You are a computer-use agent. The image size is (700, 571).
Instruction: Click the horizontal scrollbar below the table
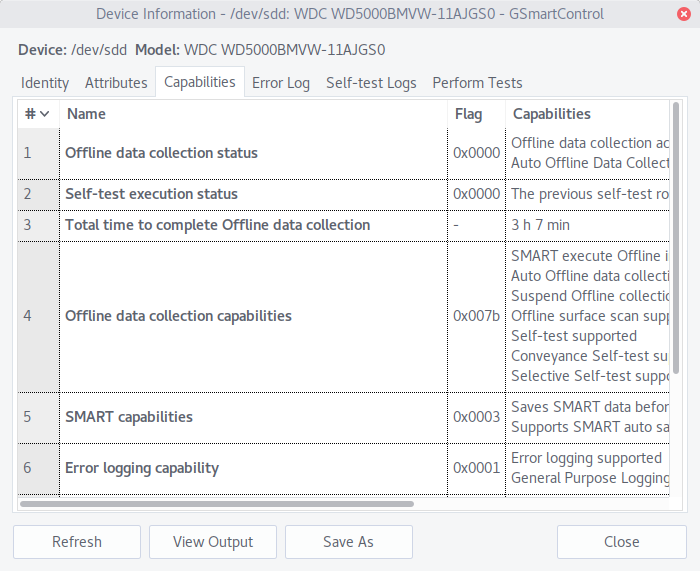(x=217, y=504)
